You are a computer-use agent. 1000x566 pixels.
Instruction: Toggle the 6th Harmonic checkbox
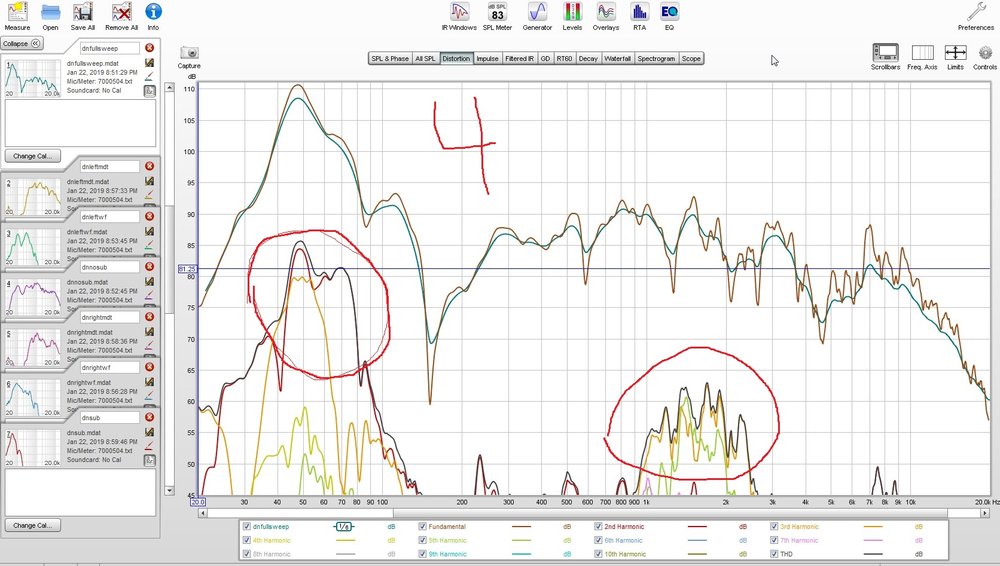598,540
